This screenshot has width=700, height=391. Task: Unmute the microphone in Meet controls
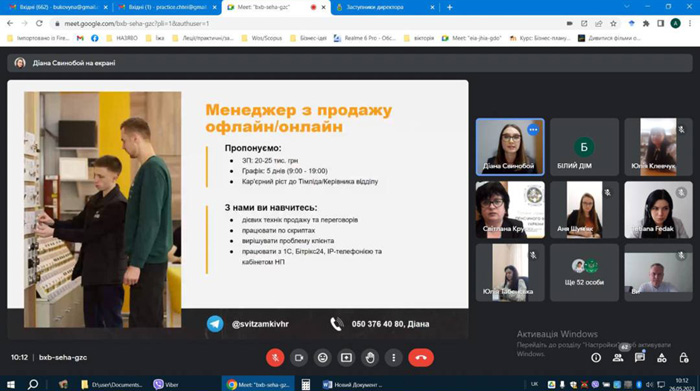click(x=275, y=358)
